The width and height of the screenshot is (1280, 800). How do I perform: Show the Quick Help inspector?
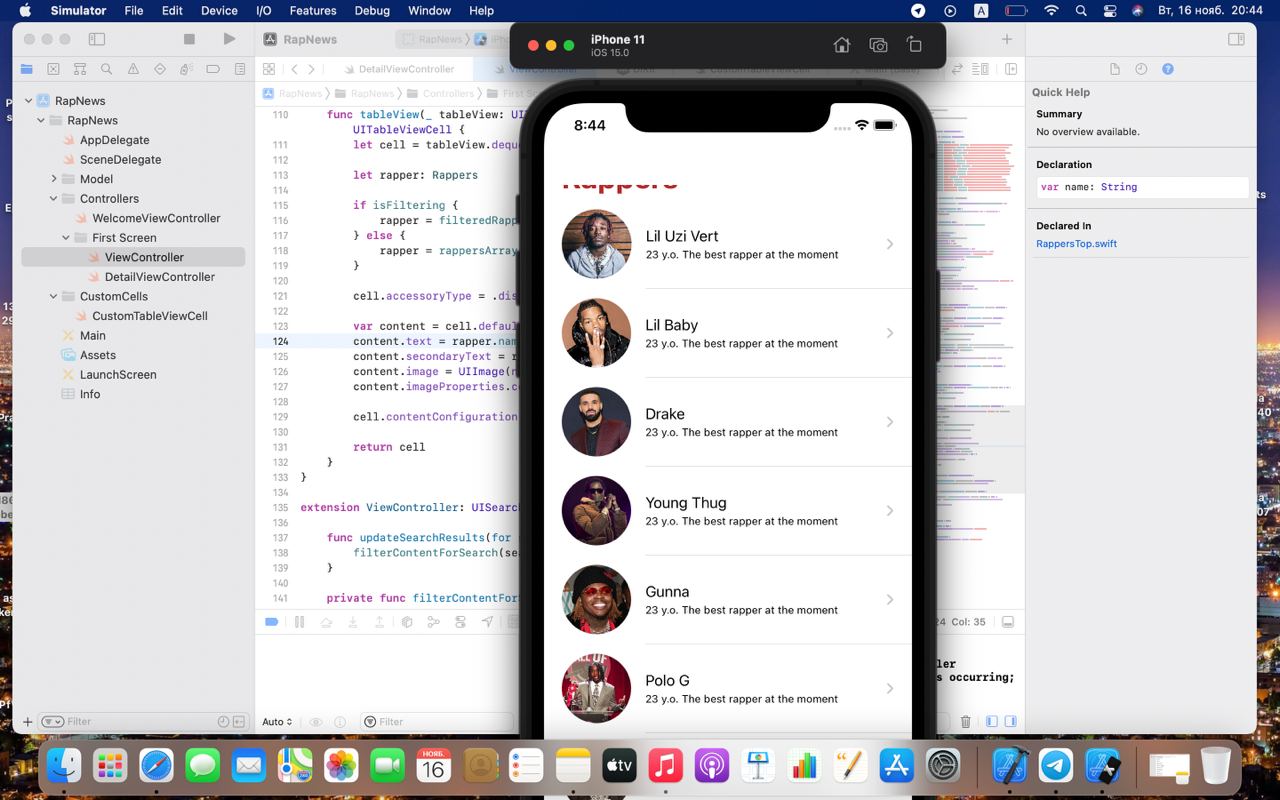click(1168, 69)
